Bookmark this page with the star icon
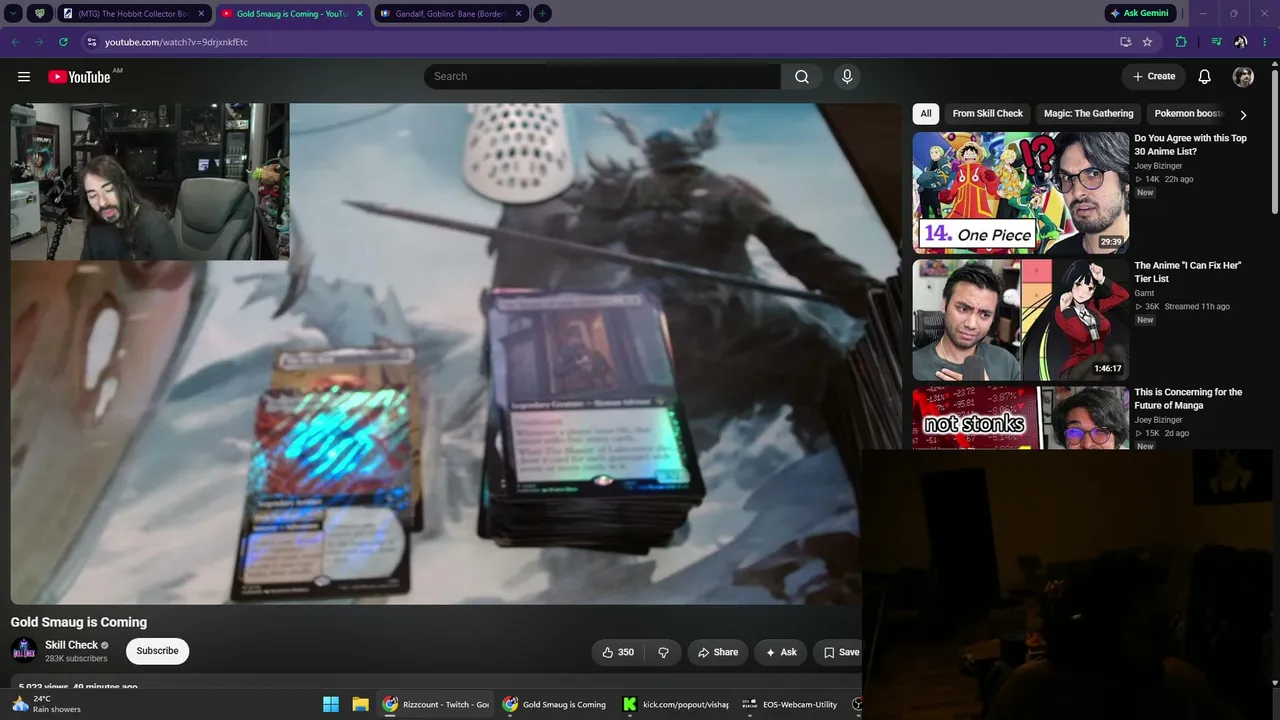The image size is (1280, 720). pos(1147,42)
